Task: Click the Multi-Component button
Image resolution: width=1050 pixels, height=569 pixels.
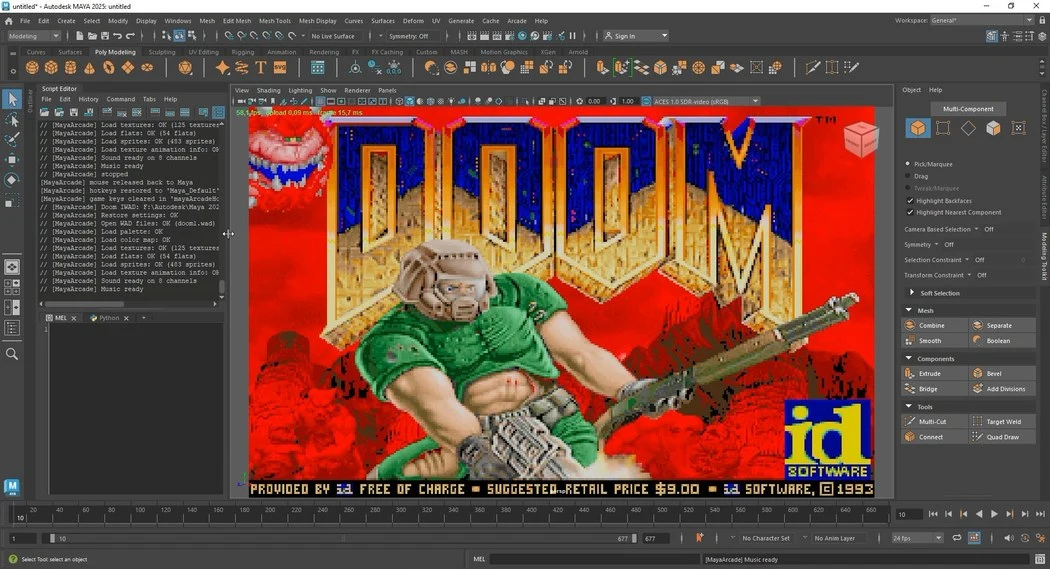Action: tap(968, 108)
